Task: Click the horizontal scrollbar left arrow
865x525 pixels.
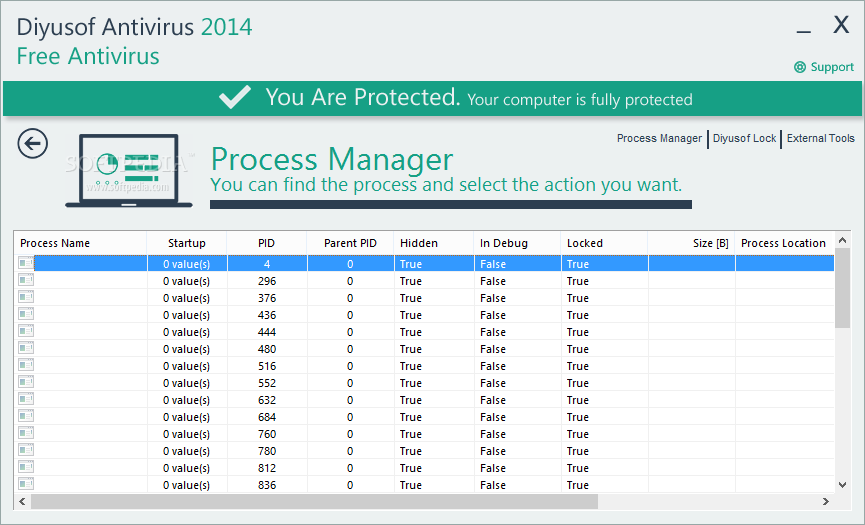Action: click(23, 501)
